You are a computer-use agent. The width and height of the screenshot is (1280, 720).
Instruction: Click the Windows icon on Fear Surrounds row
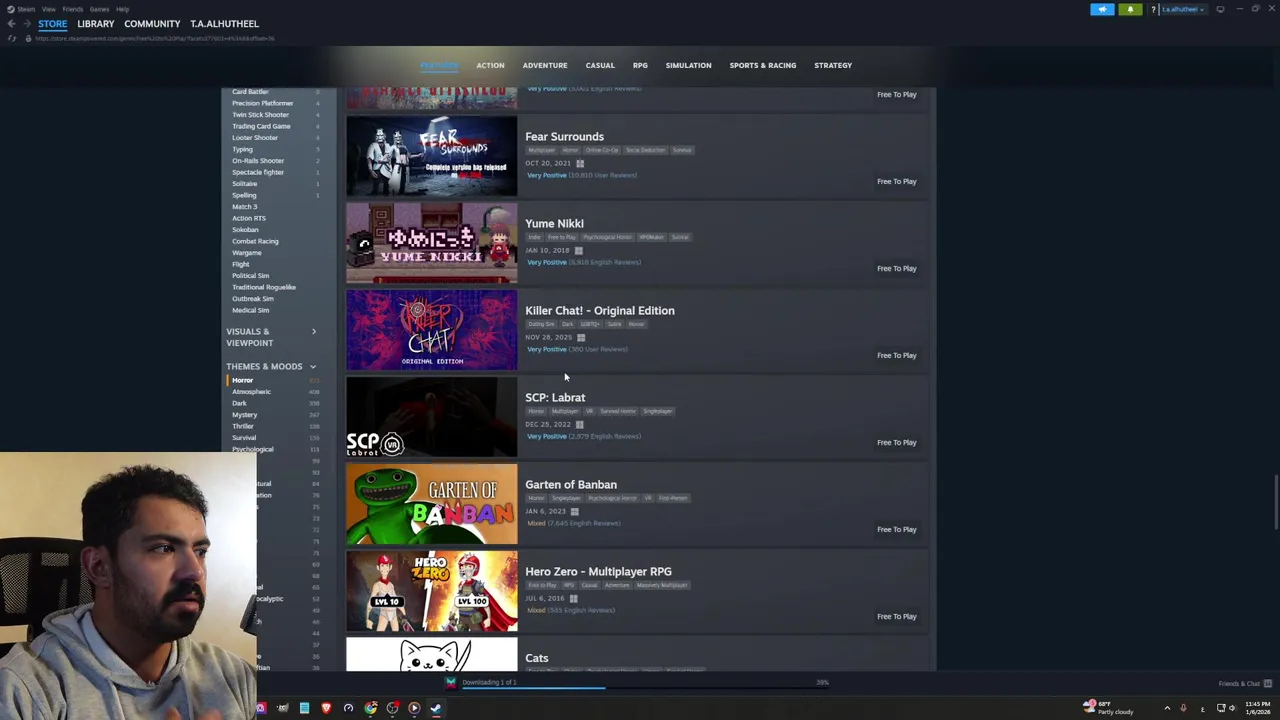(x=579, y=163)
